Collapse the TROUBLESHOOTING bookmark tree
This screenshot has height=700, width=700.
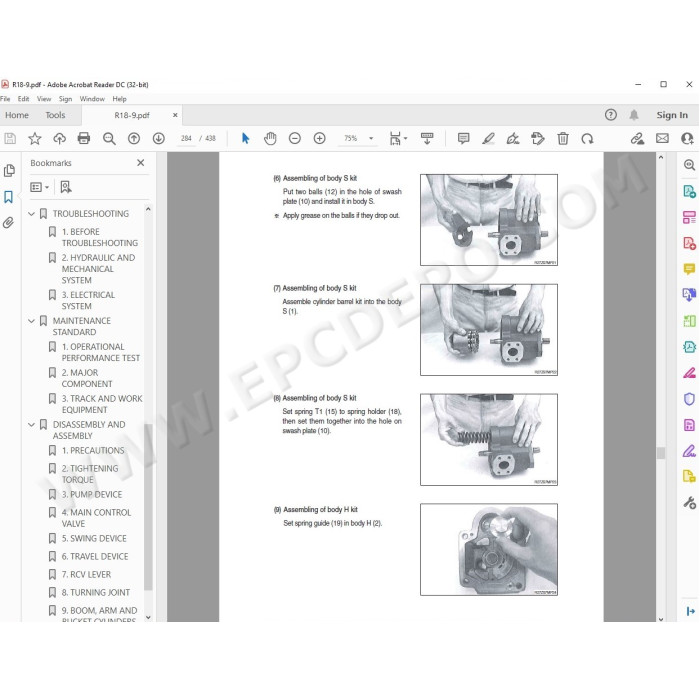pyautogui.click(x=31, y=214)
